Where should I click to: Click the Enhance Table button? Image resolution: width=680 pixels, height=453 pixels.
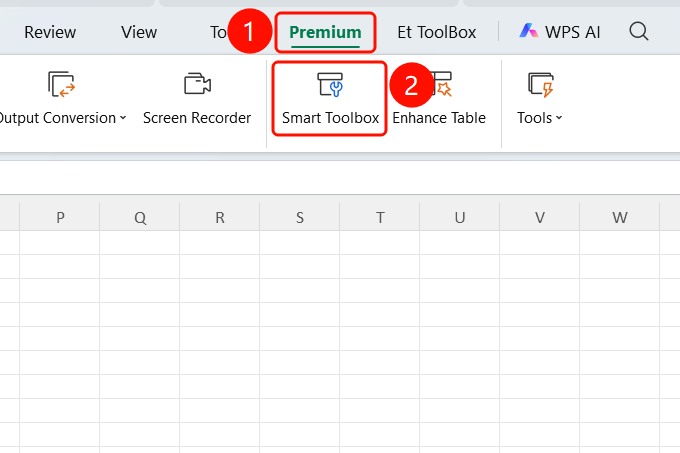[439, 99]
